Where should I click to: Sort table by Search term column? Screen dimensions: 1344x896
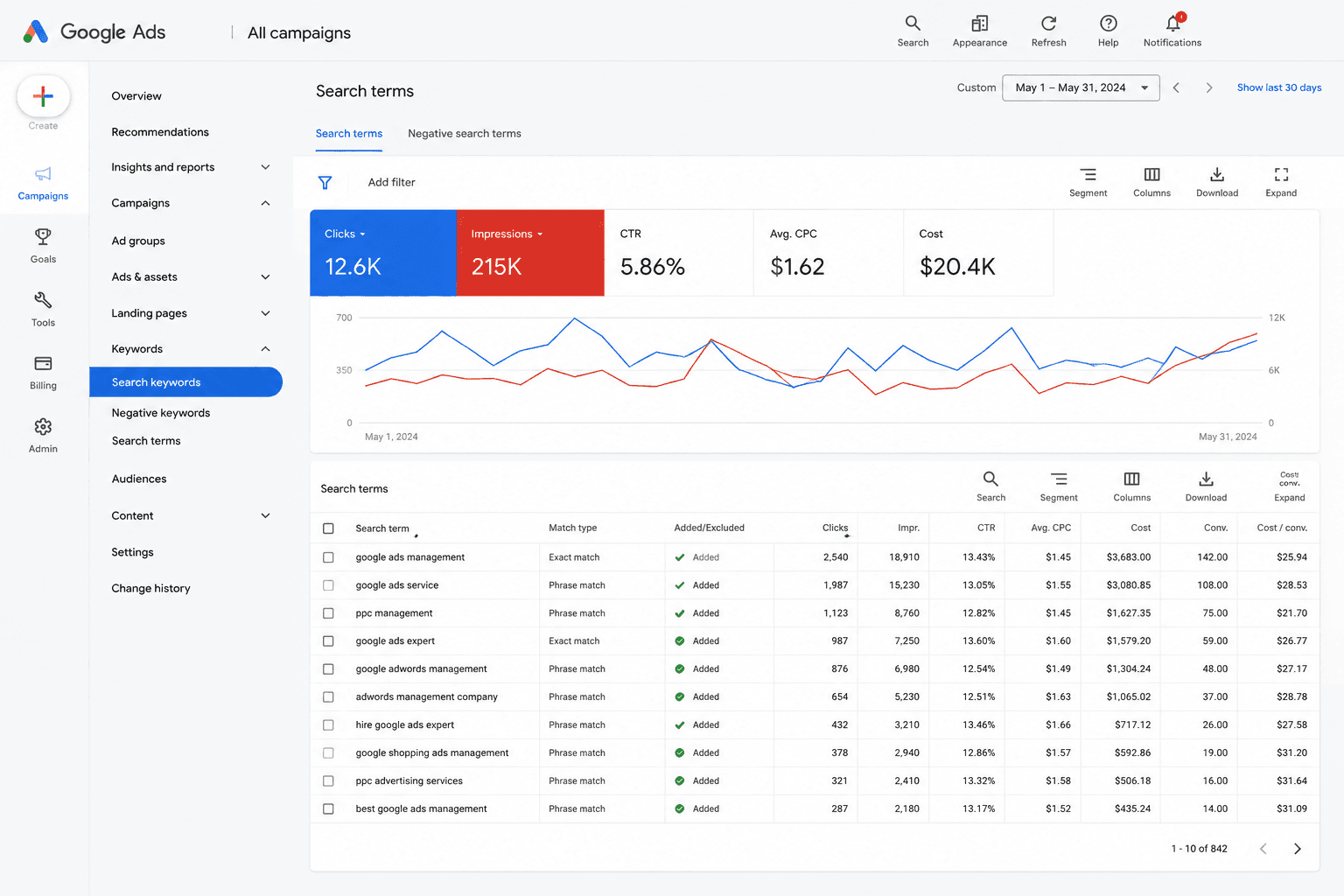[382, 528]
